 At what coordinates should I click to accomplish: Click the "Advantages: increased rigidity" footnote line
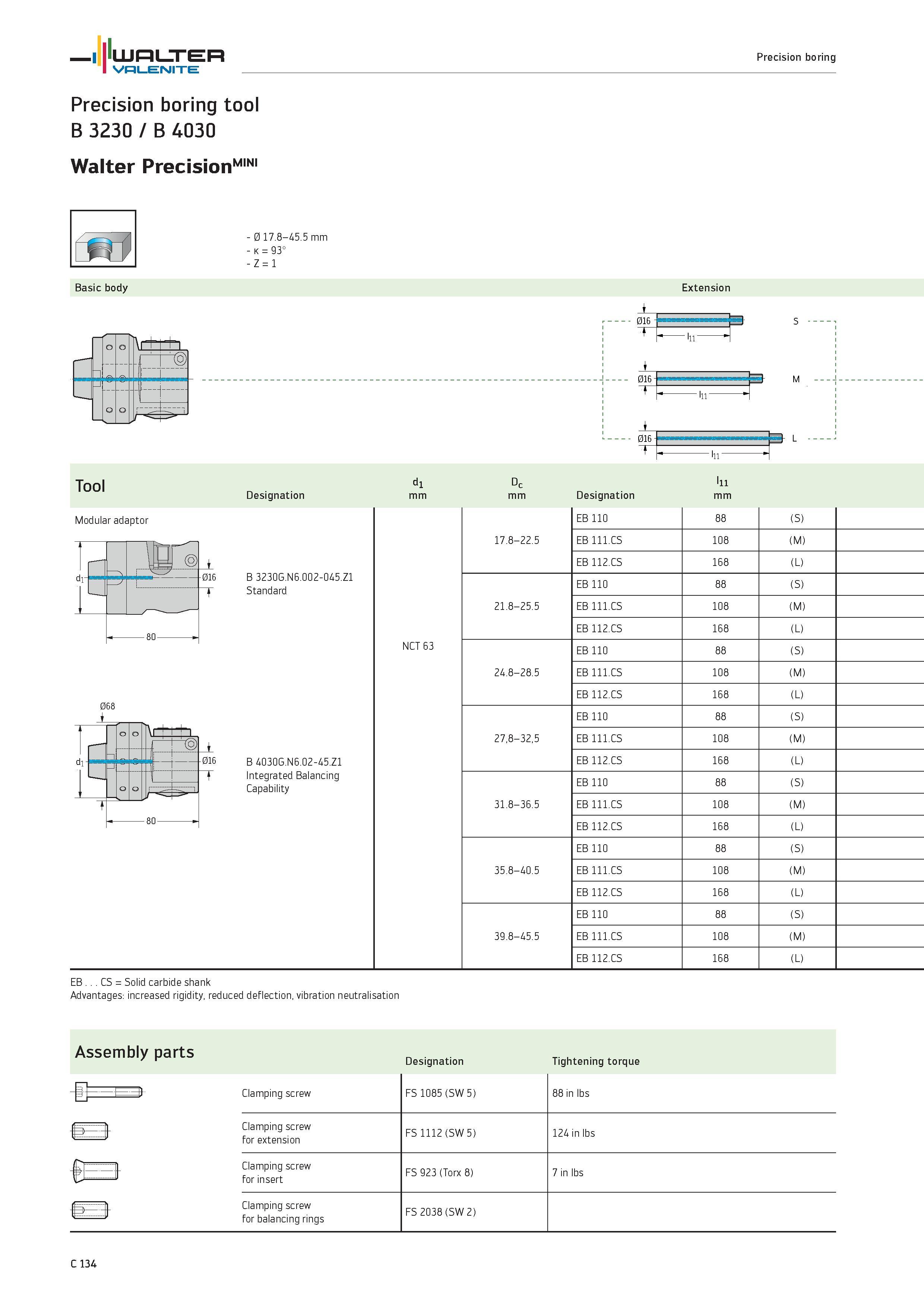click(x=235, y=995)
